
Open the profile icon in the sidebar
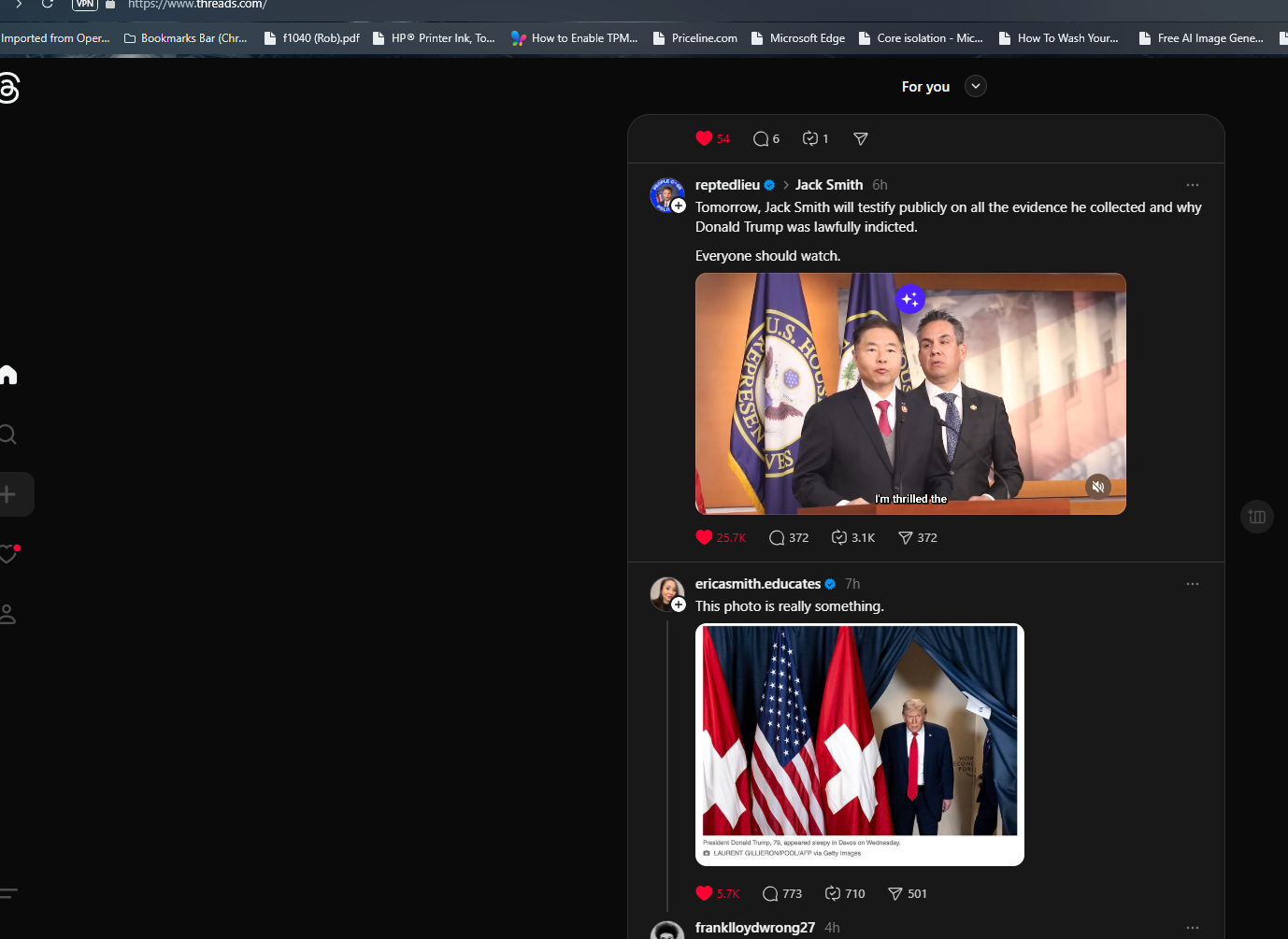coord(7,614)
